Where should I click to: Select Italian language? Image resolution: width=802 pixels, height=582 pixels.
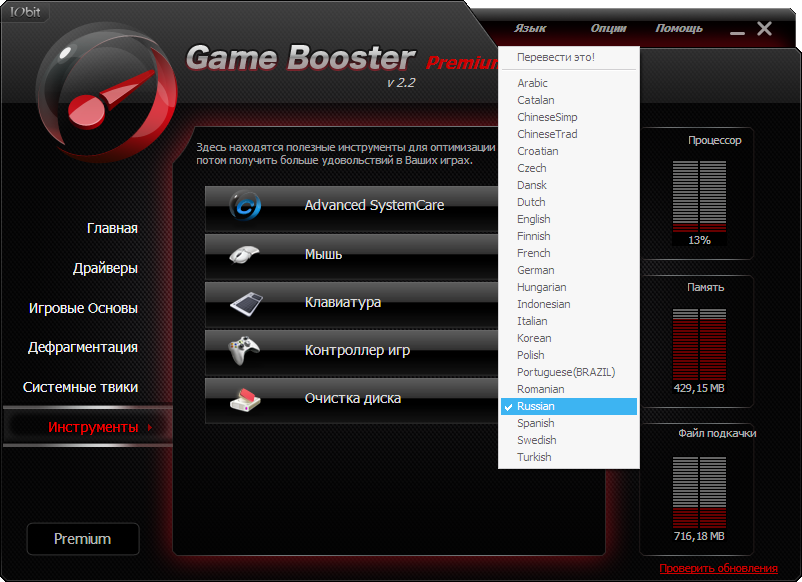coord(569,321)
